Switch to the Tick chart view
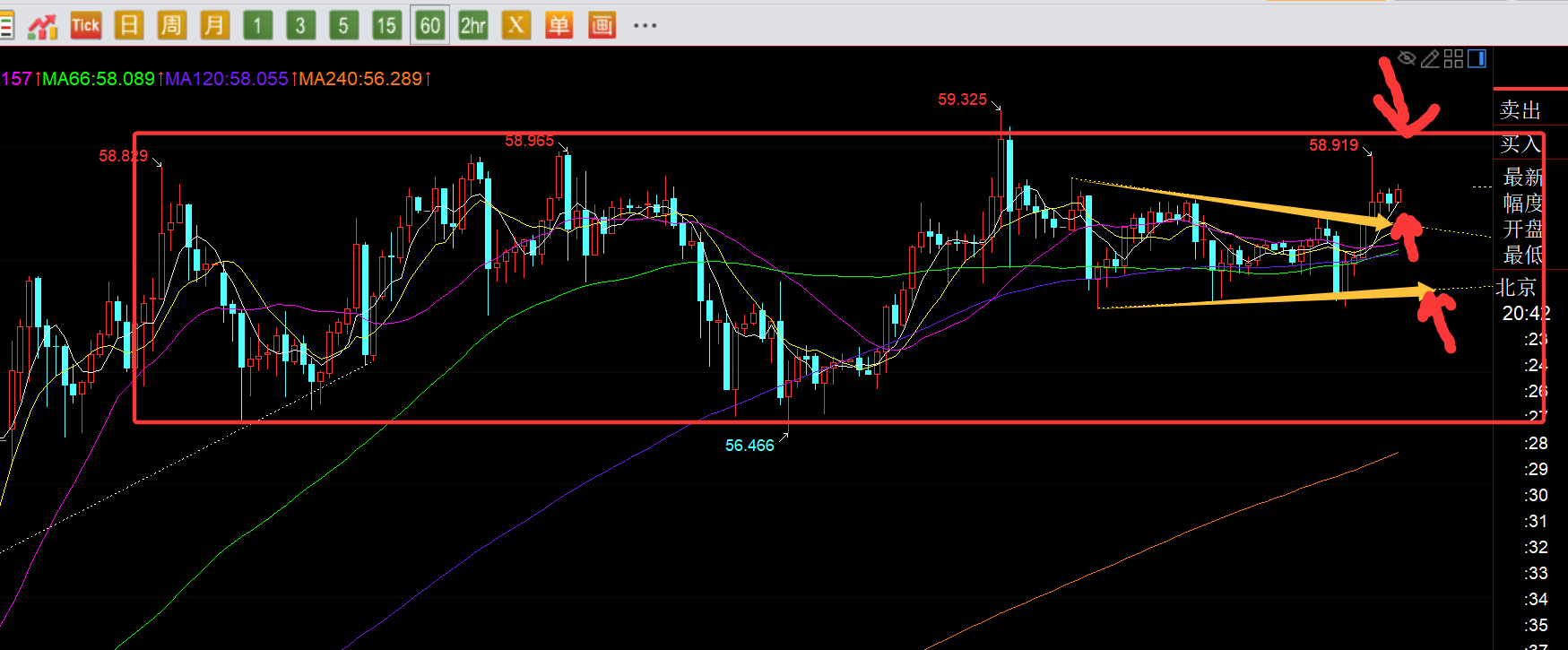Screen dimensions: 1568x650 click(x=85, y=25)
